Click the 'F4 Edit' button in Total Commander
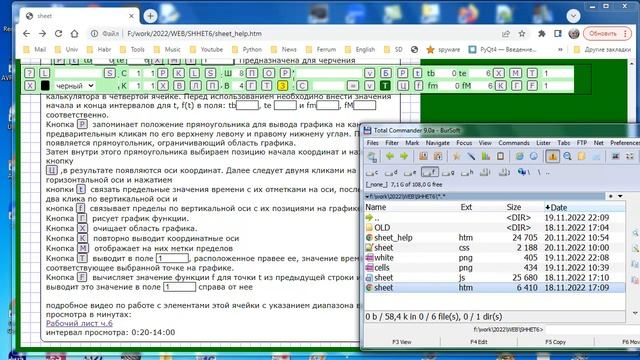The height and width of the screenshot is (360, 640). (478, 342)
